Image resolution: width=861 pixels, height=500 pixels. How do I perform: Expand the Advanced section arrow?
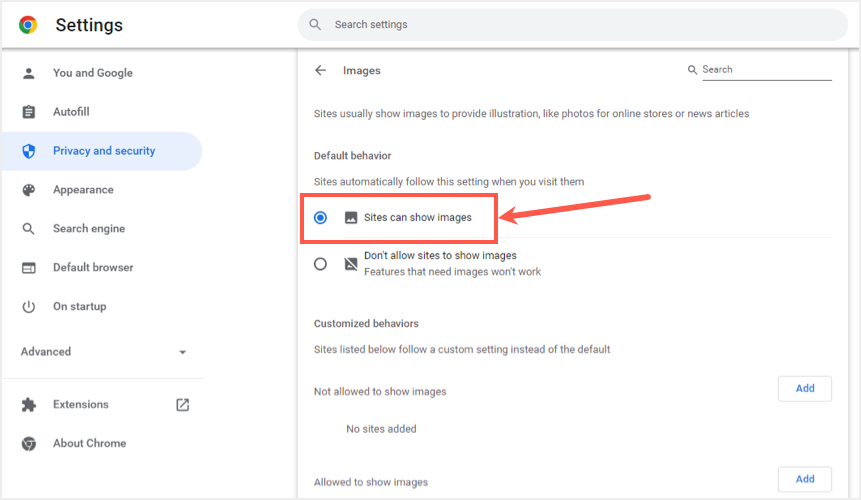[182, 352]
